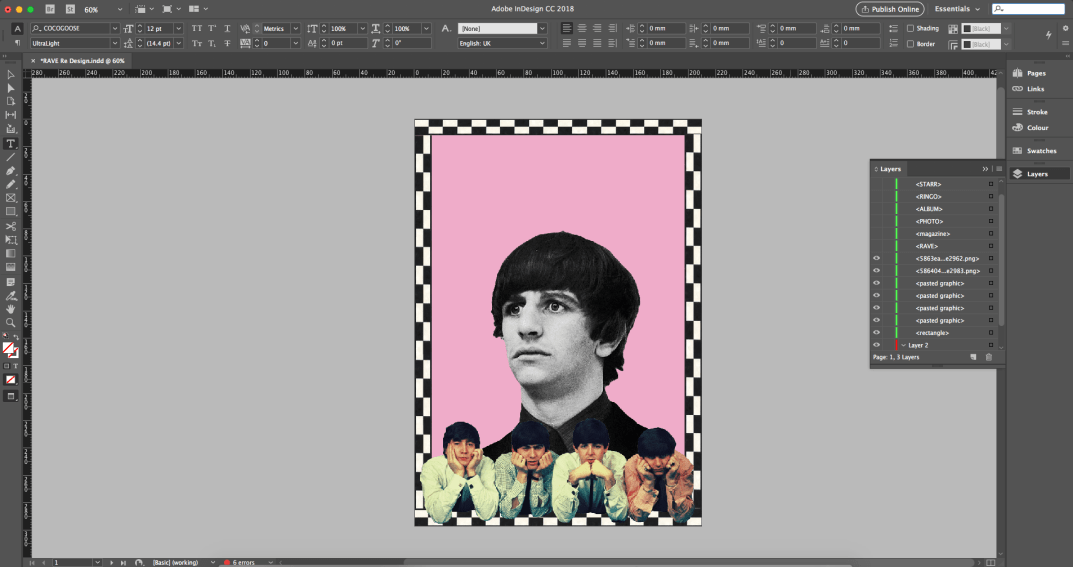Enable the Shading checkbox
Image resolution: width=1073 pixels, height=567 pixels.
[x=910, y=28]
